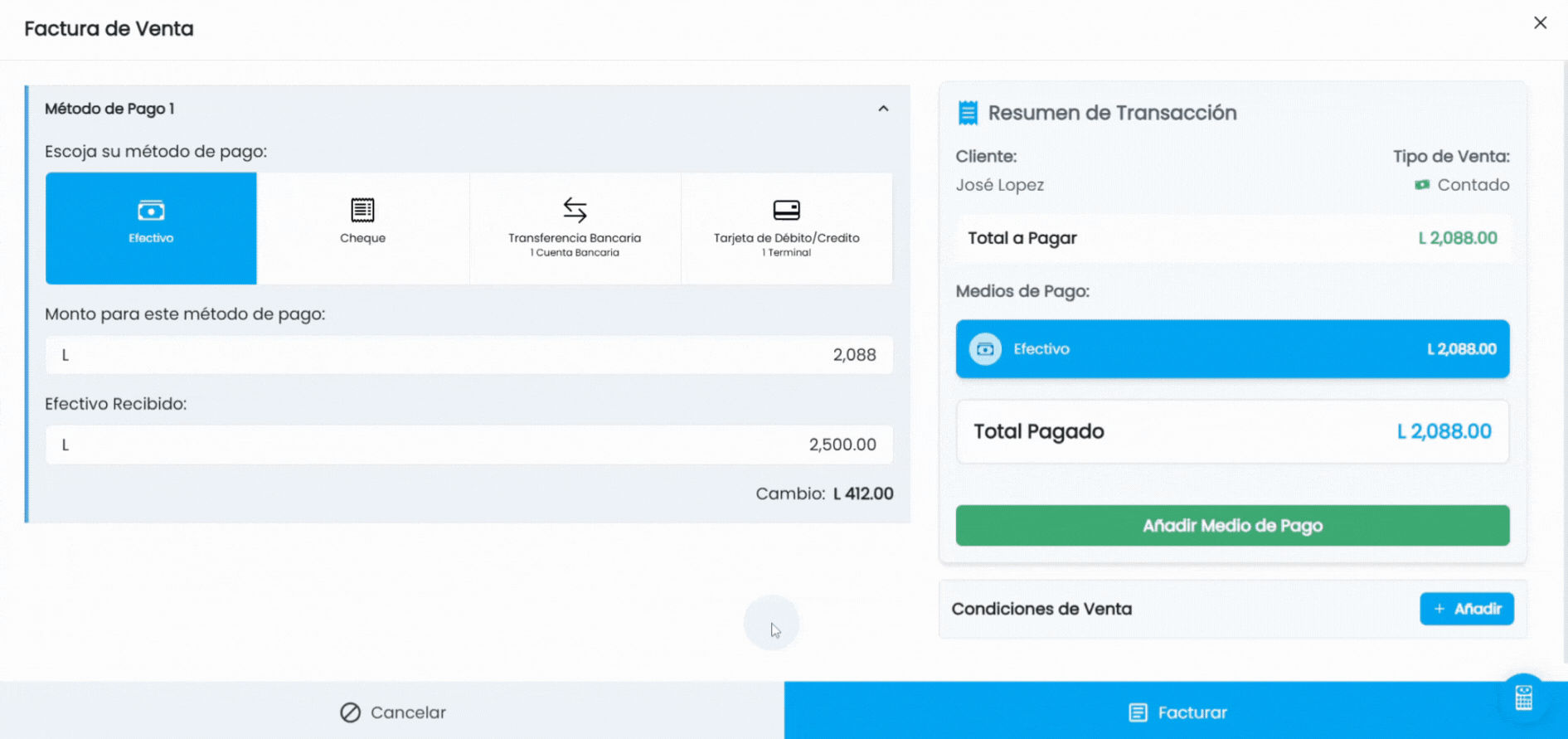
Task: Select Efectivo entry in Medios de Pago
Action: [1232, 349]
